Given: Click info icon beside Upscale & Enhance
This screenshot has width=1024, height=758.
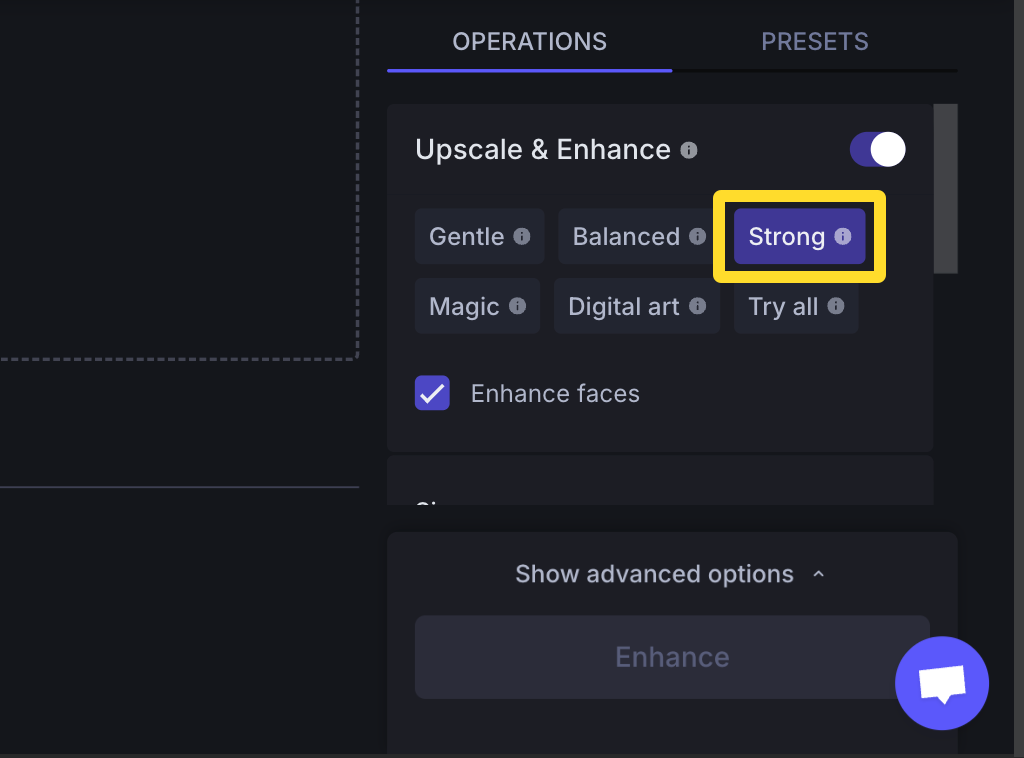Looking at the screenshot, I should coord(688,150).
